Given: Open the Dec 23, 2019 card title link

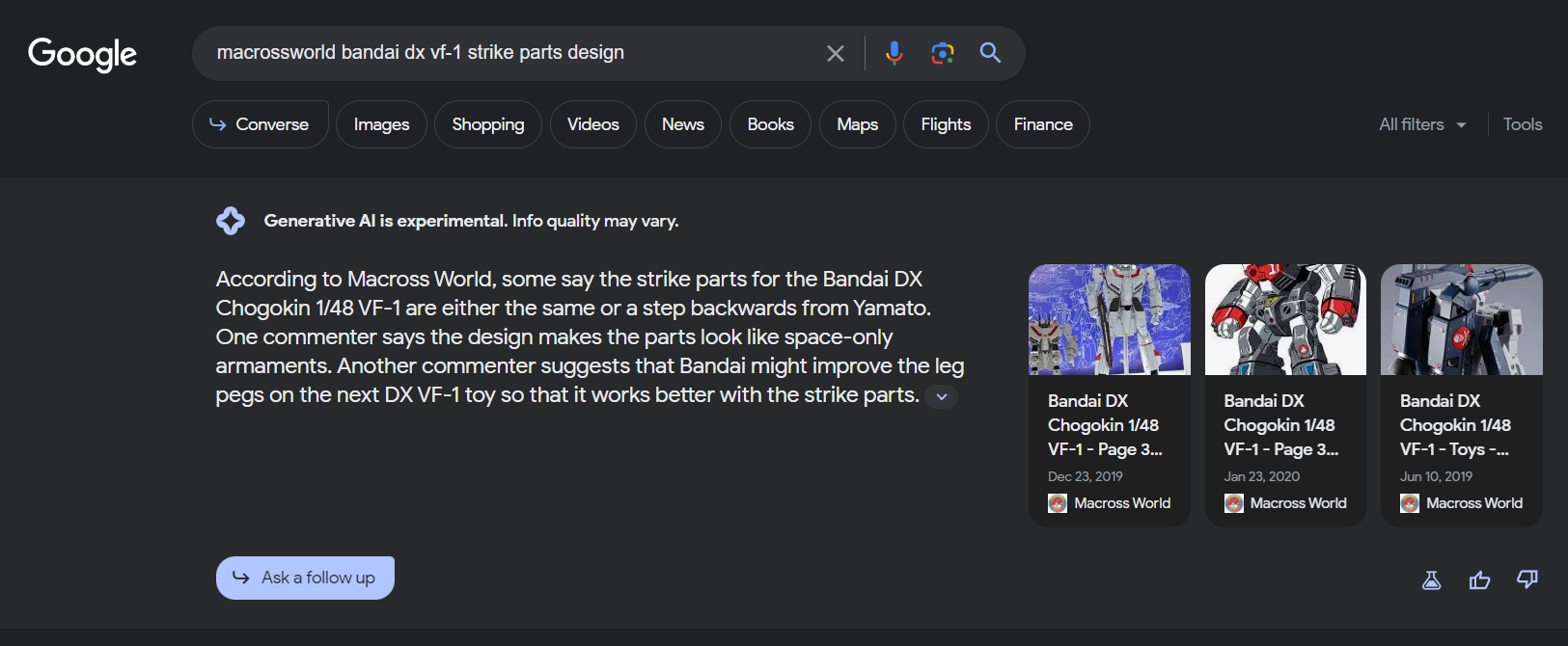Looking at the screenshot, I should click(1105, 425).
